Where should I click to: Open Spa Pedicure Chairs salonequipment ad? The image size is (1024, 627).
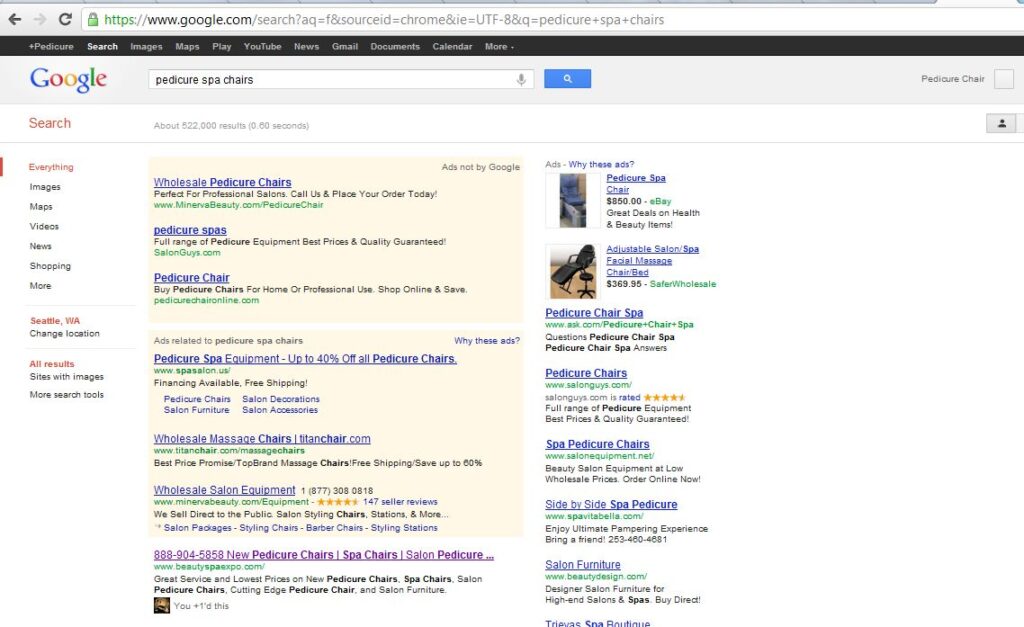(x=598, y=444)
